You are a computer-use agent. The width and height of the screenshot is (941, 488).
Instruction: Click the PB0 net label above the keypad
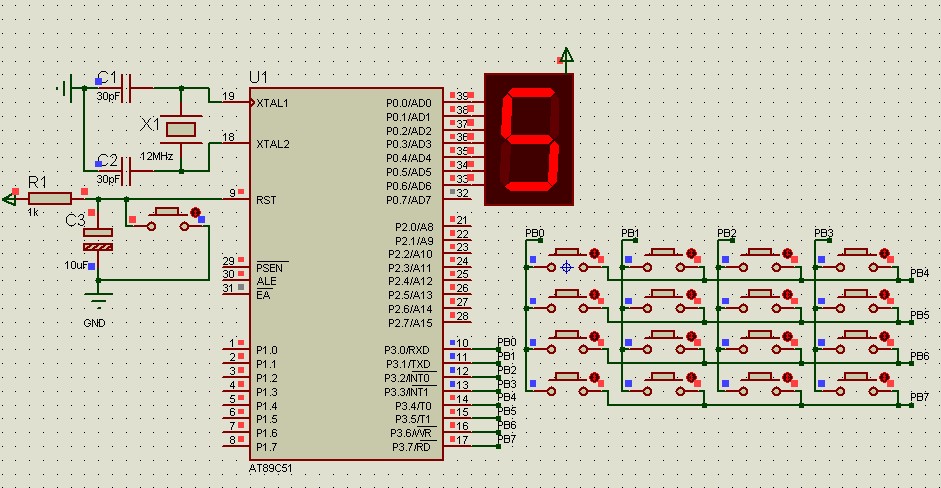tap(535, 233)
